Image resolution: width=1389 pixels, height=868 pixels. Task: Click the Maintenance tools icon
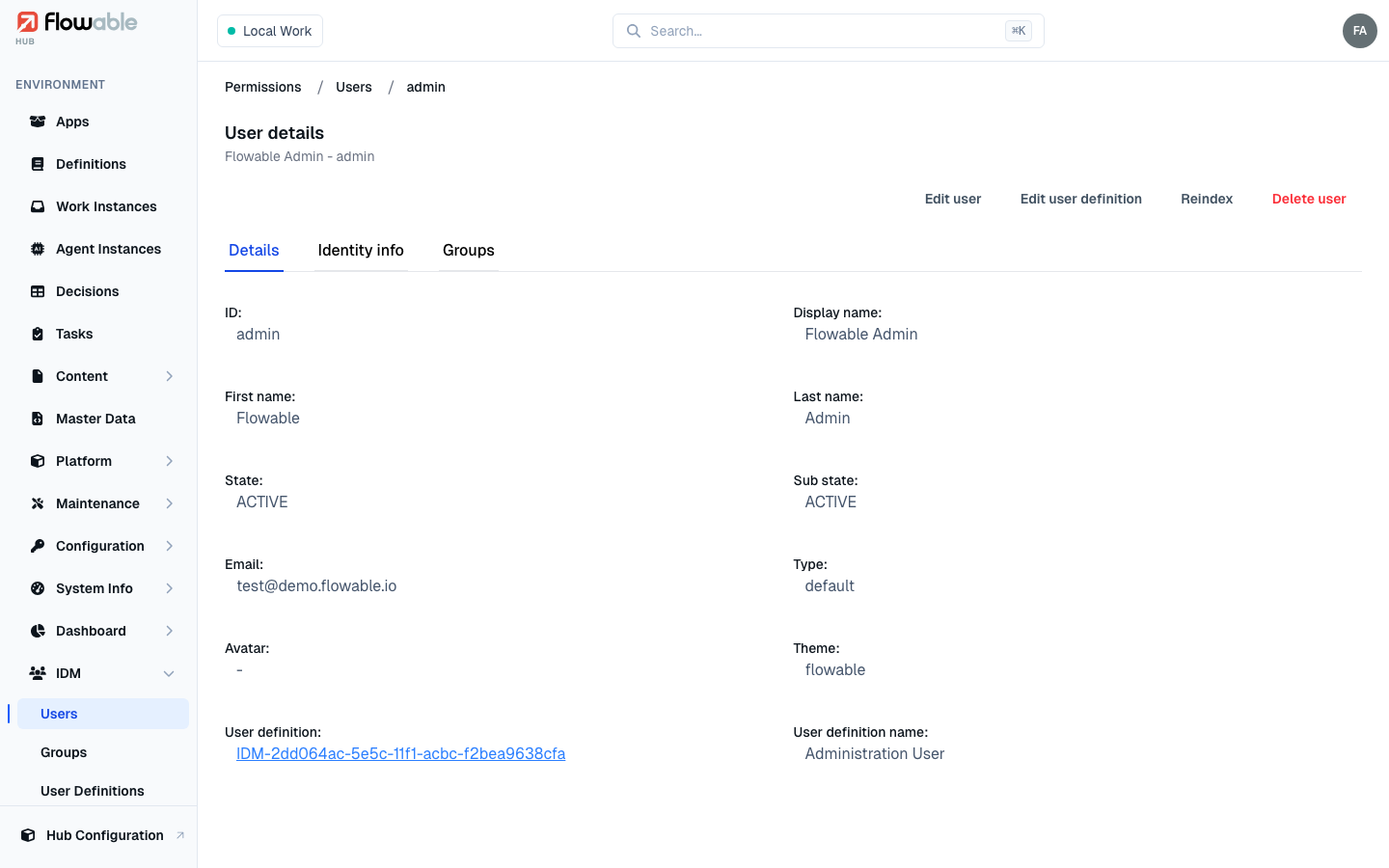tap(38, 503)
